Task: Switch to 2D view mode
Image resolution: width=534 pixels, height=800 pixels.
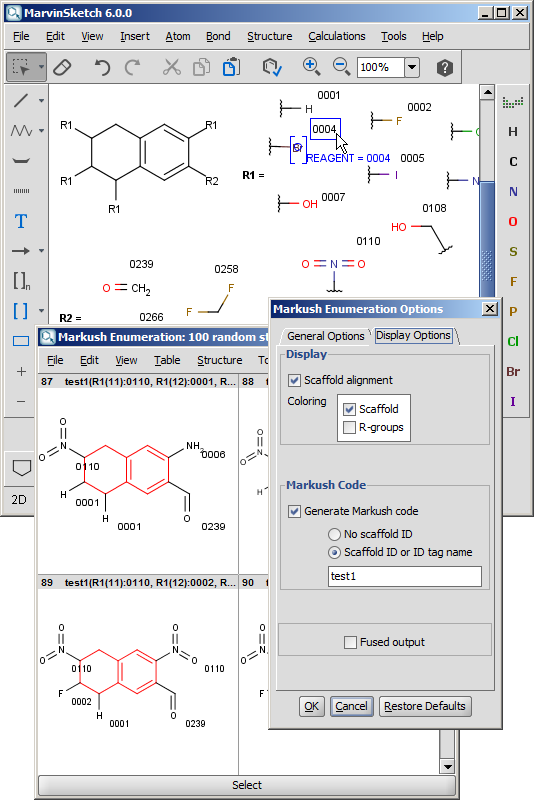Action: (x=19, y=499)
